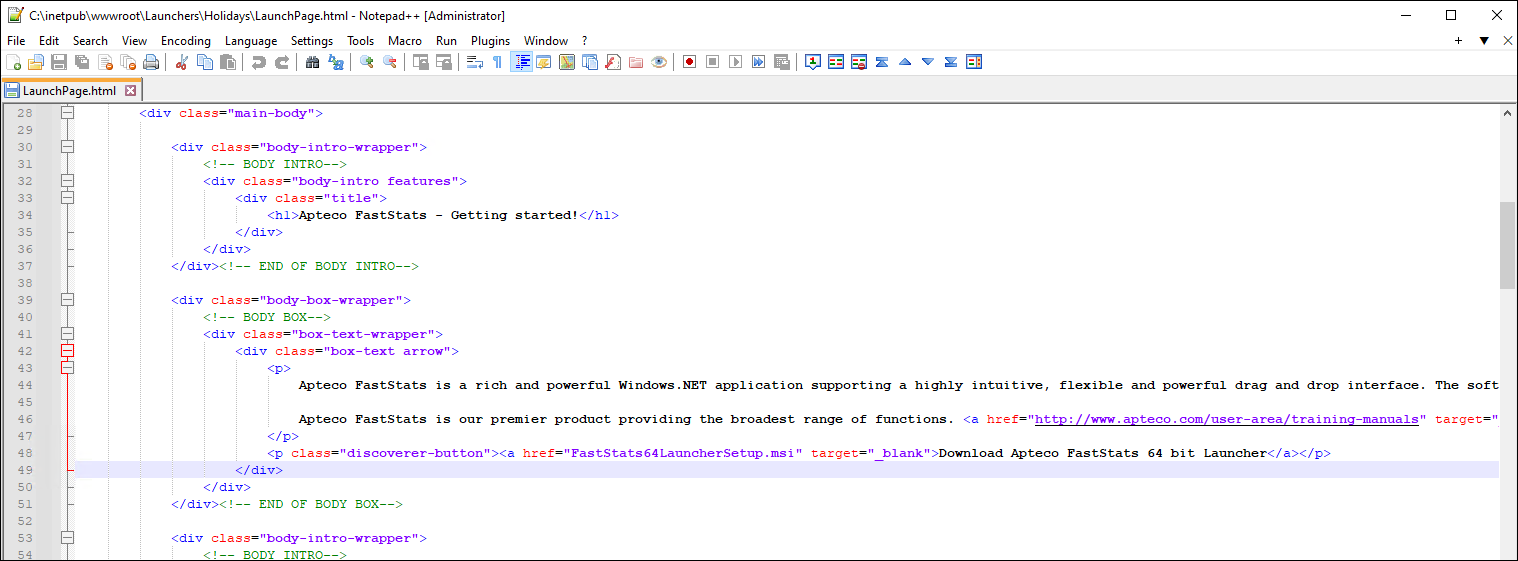Toggle the Monitoring eye icon
This screenshot has width=1518, height=561.
pyautogui.click(x=659, y=62)
